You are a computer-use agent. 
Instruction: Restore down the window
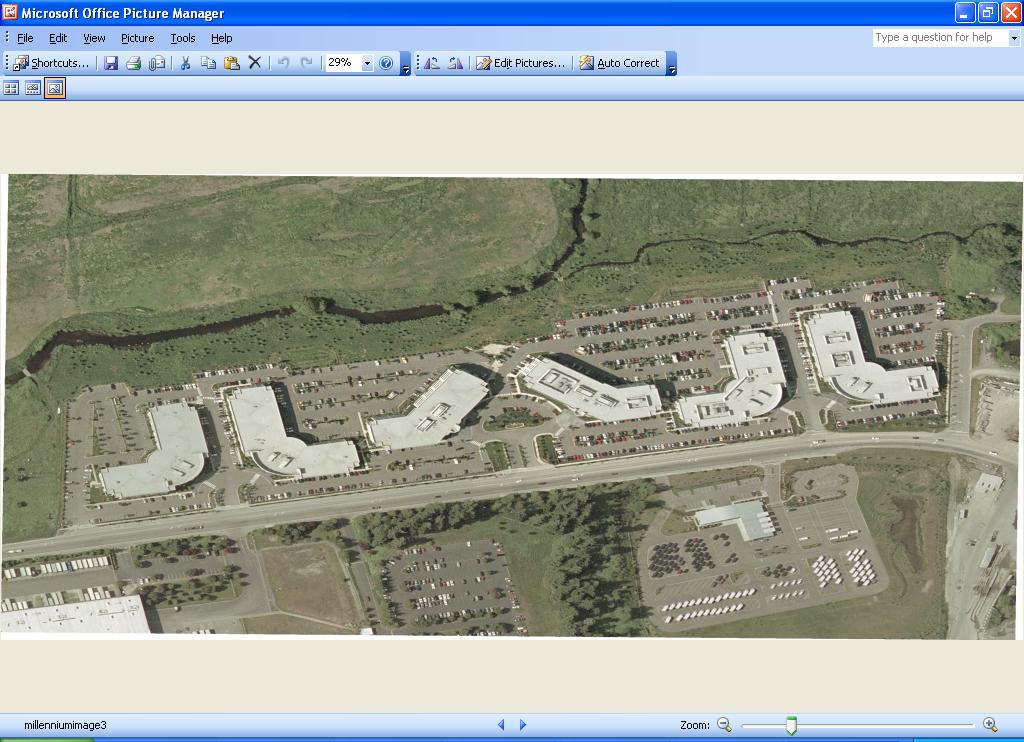(987, 12)
